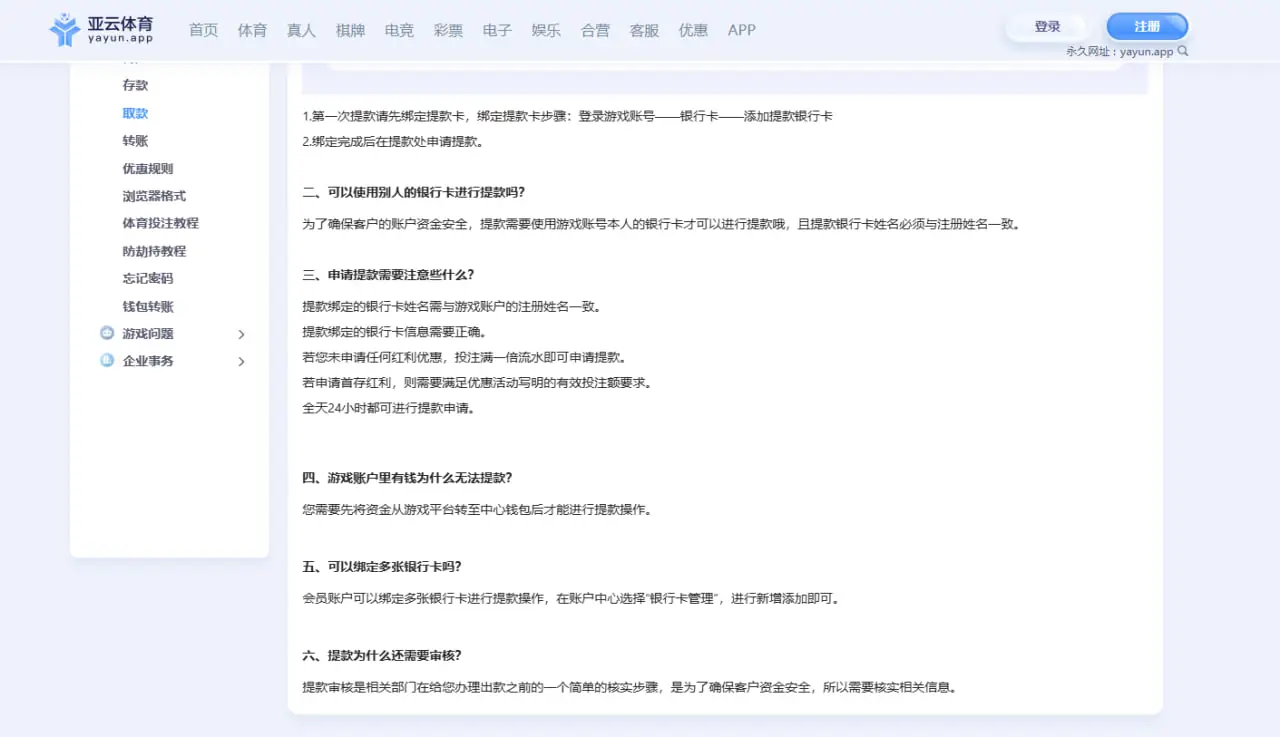Open 防劫持教程 in the sidebar
Image resolution: width=1280 pixels, height=737 pixels.
(155, 251)
